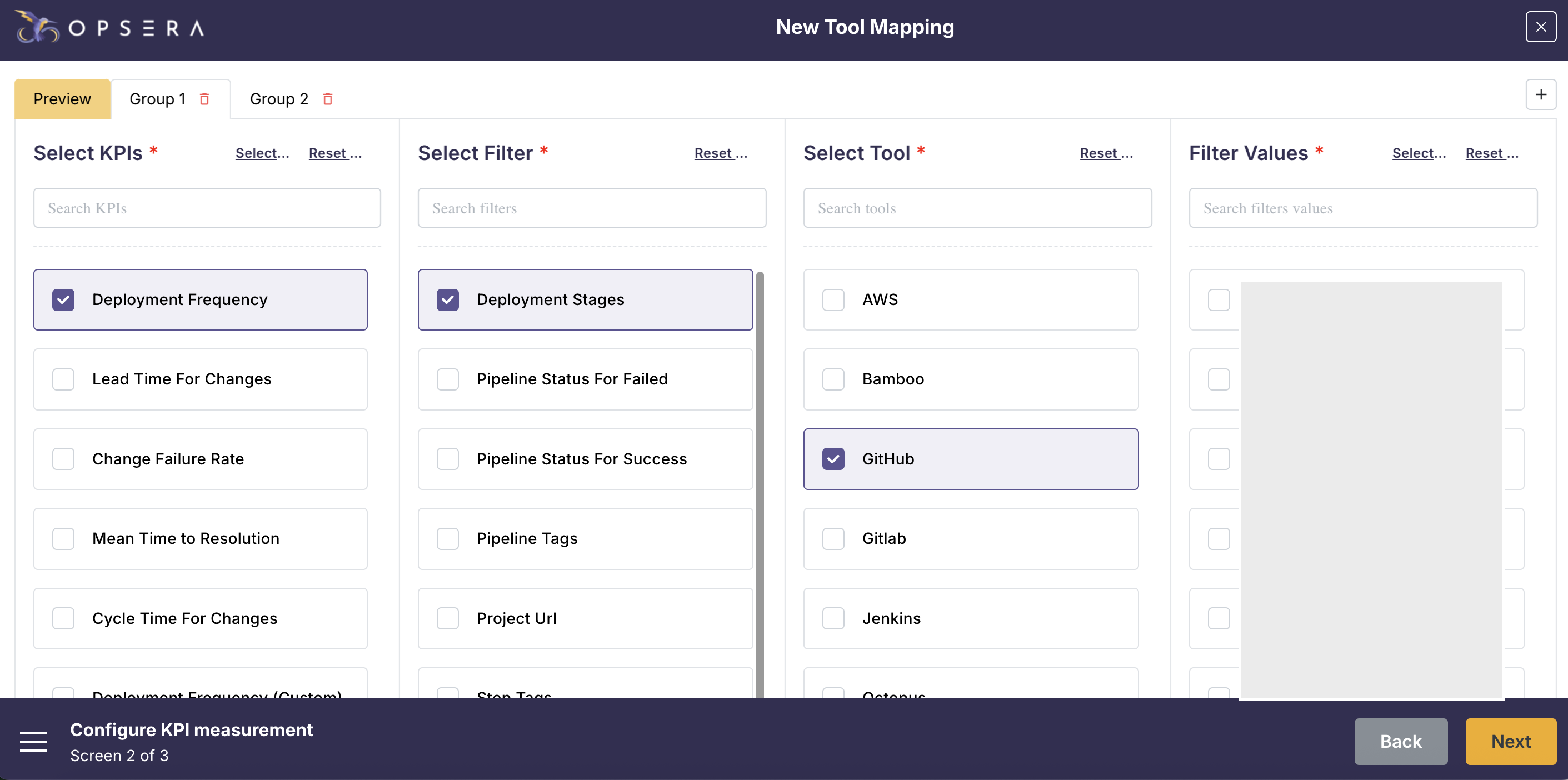Delete Group 1 using its trash icon

point(204,98)
